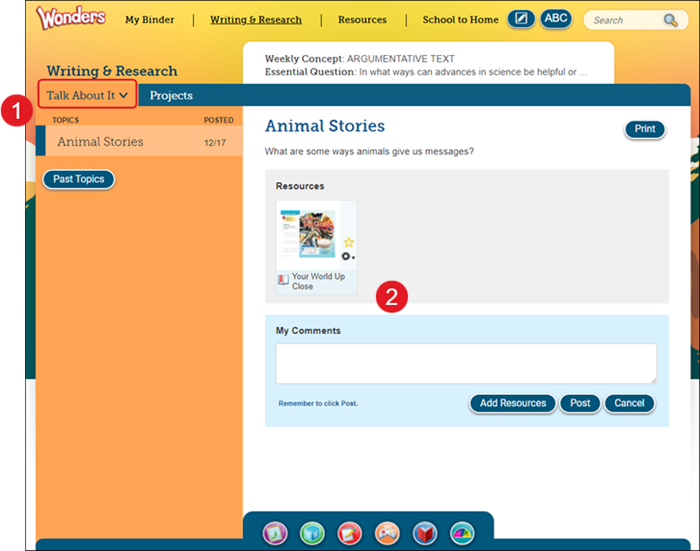700x551 pixels.
Task: Click the notepad edit icon in header
Action: [521, 19]
